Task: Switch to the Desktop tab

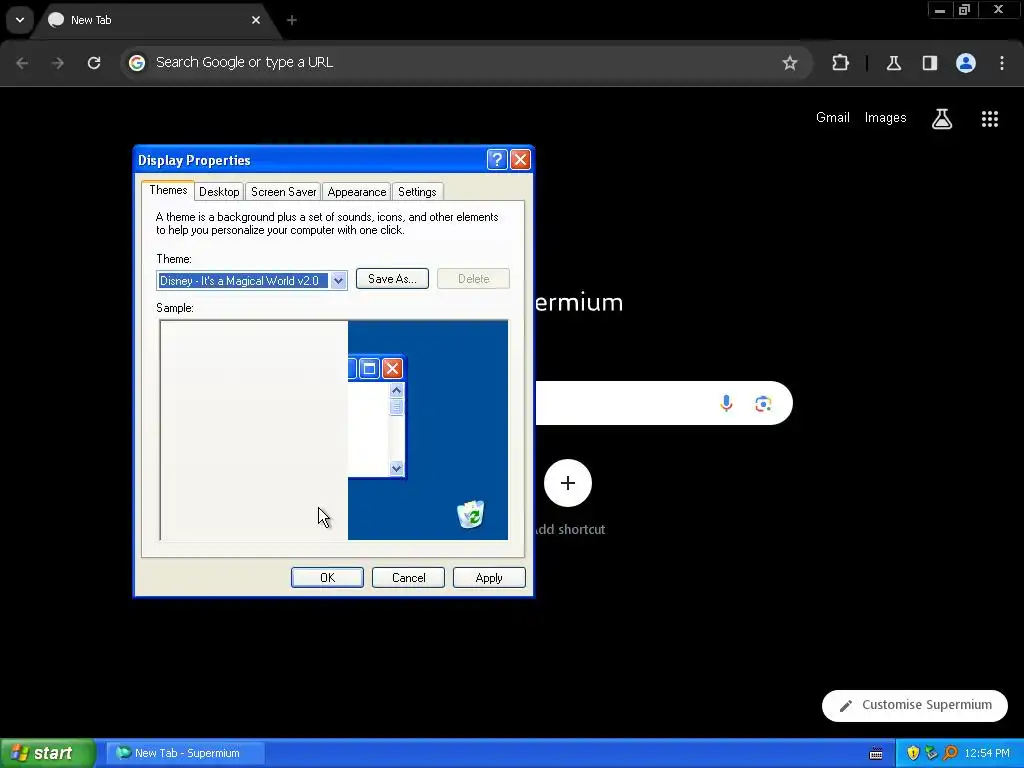Action: point(219,191)
